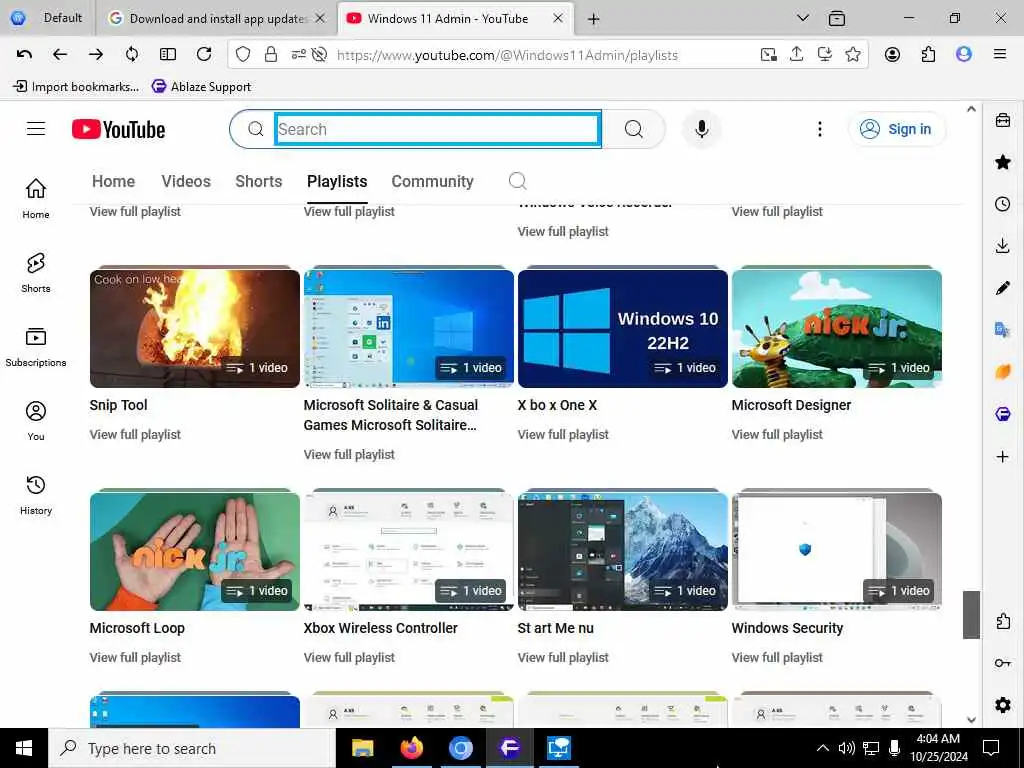
Task: Open the You section in sidebar
Action: click(36, 421)
